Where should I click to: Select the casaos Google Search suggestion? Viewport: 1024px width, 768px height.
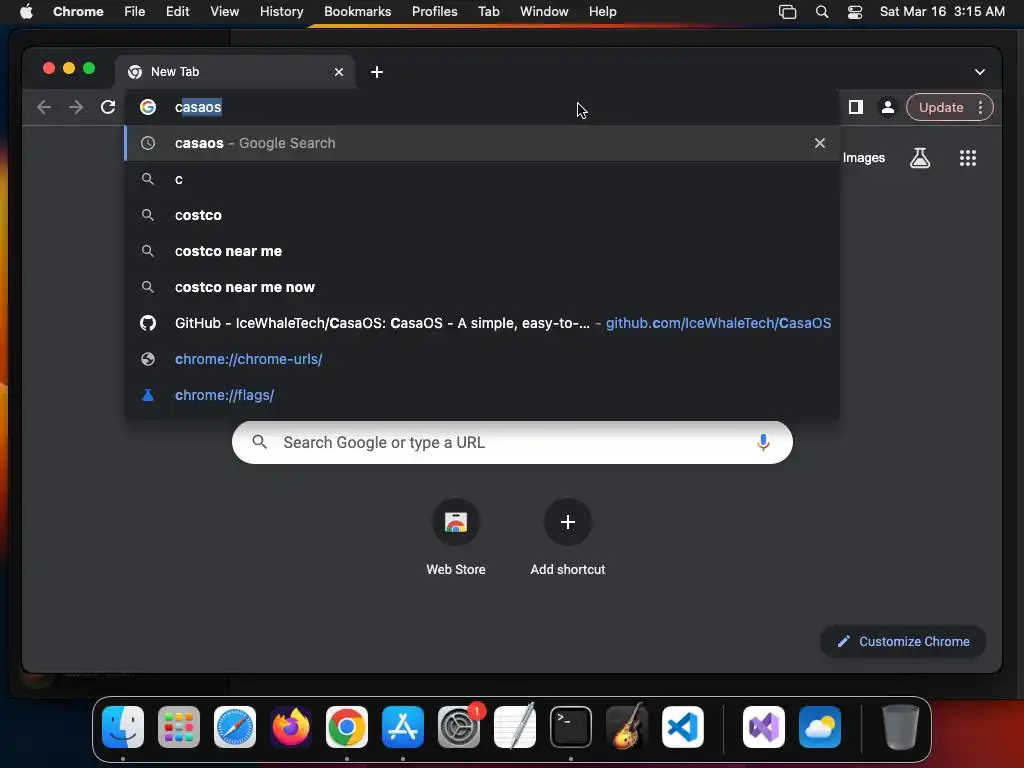click(482, 143)
